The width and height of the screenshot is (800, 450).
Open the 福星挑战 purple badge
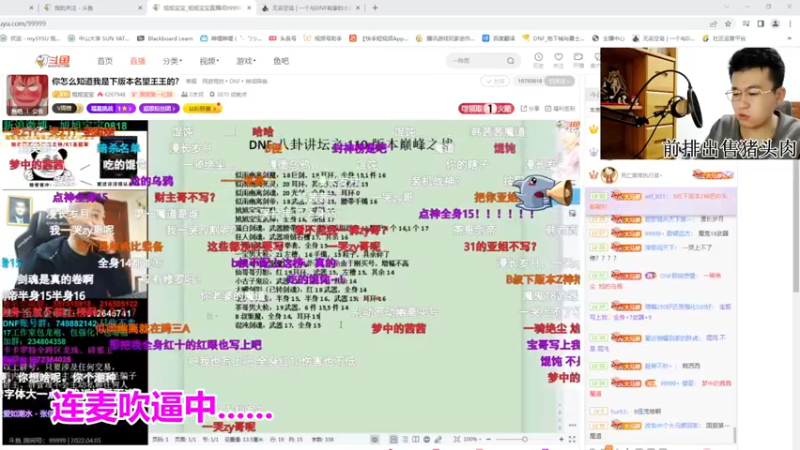click(x=111, y=109)
